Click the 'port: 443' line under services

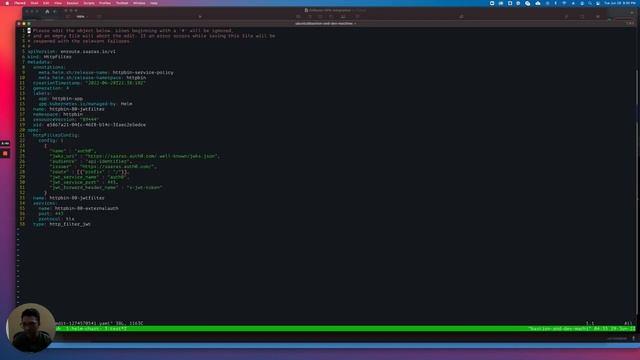click(x=51, y=213)
